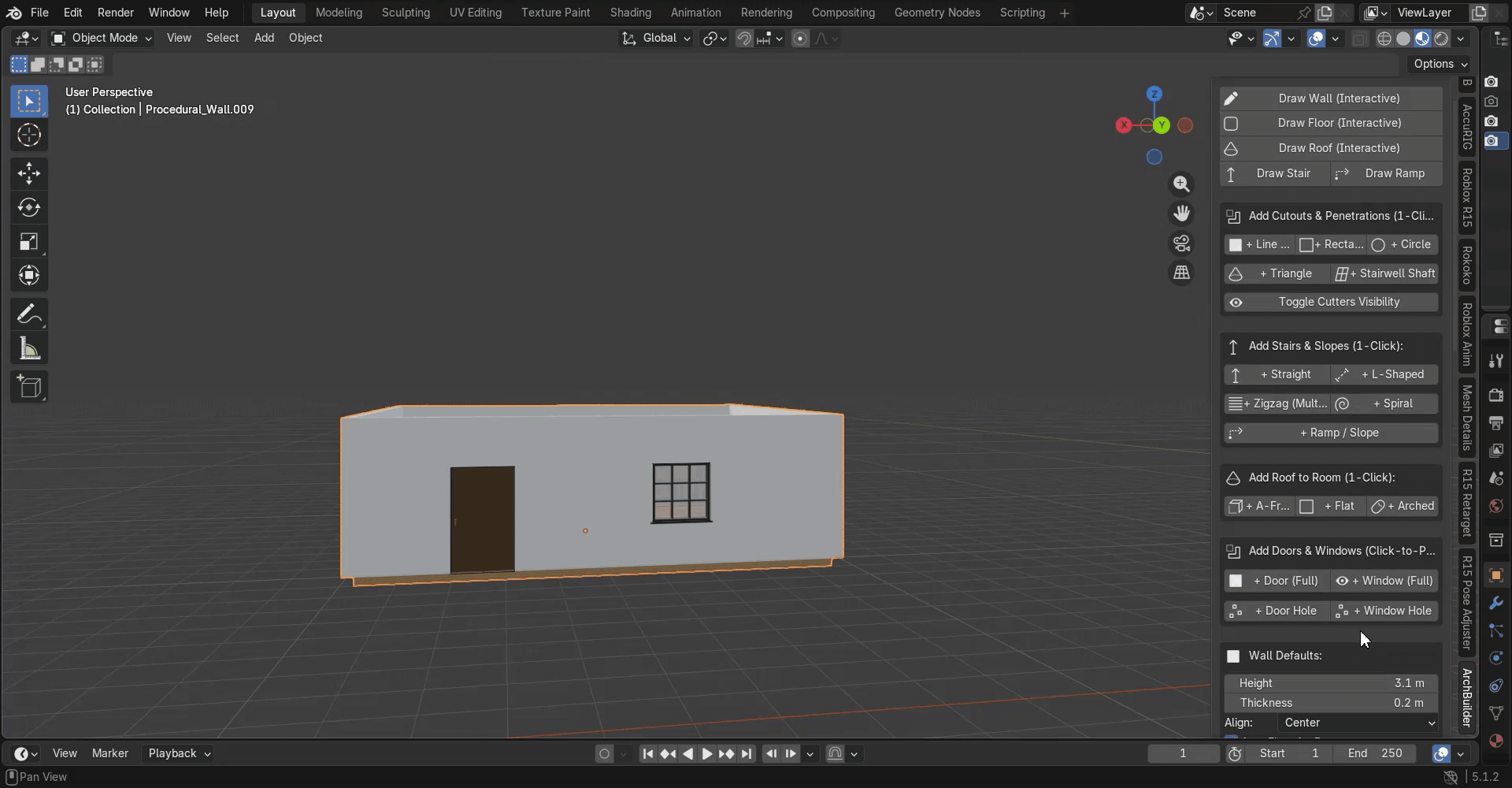
Task: Open the Modifiers wrench properties tab
Action: coord(1495,604)
